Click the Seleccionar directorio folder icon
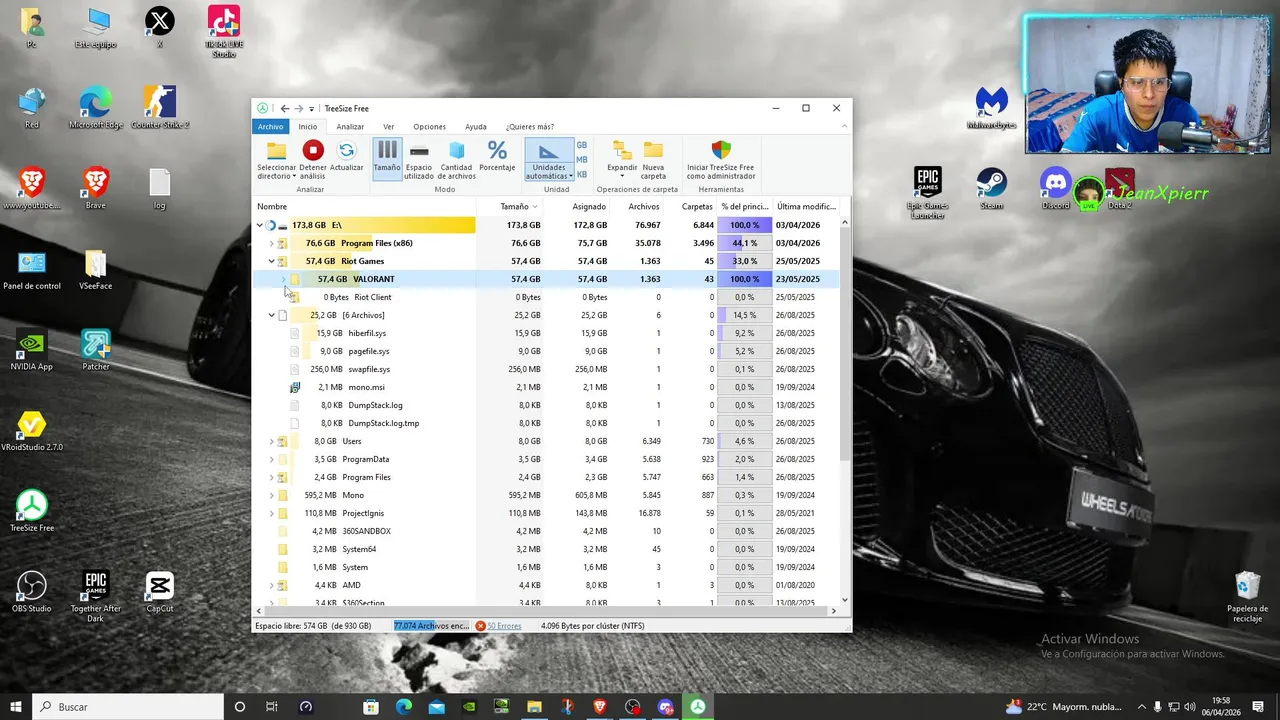Image resolution: width=1280 pixels, height=720 pixels. tap(276, 151)
